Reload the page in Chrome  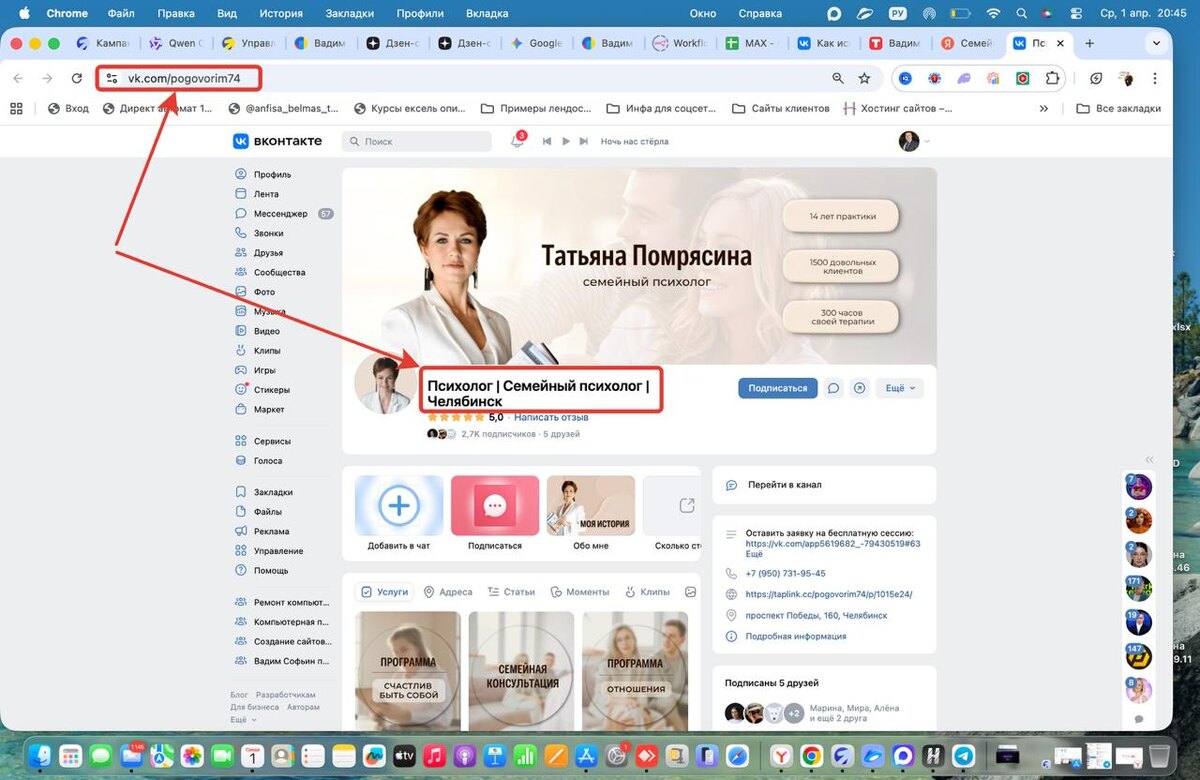(x=76, y=78)
